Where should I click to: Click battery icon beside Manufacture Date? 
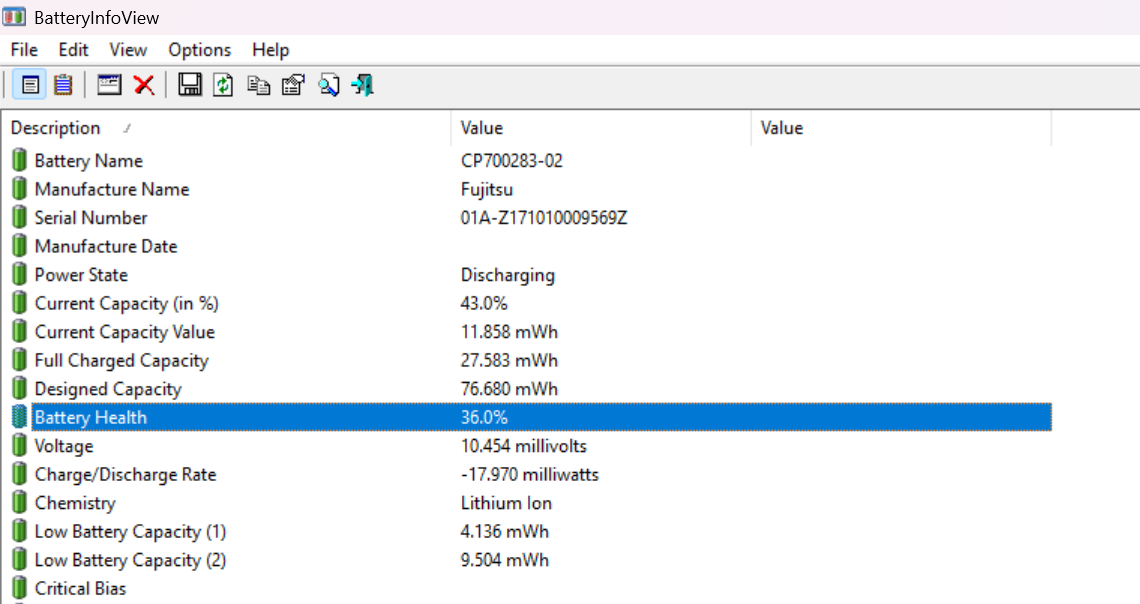tap(20, 246)
